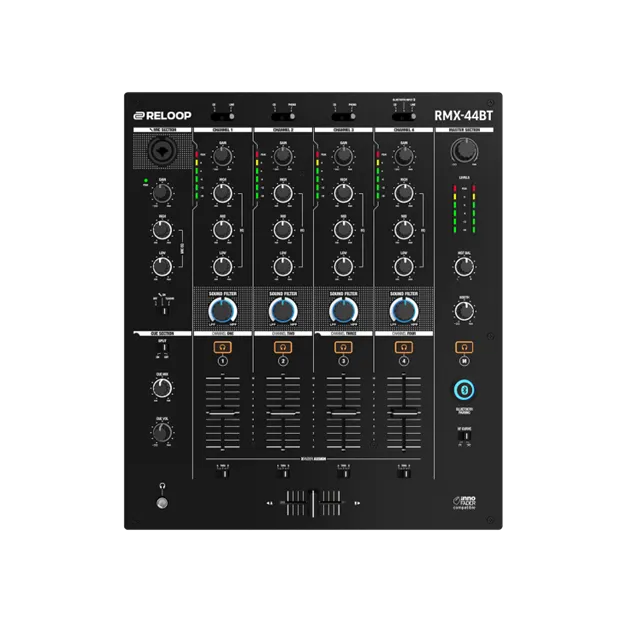Click the mic XLR combo input jack

[x=162, y=151]
